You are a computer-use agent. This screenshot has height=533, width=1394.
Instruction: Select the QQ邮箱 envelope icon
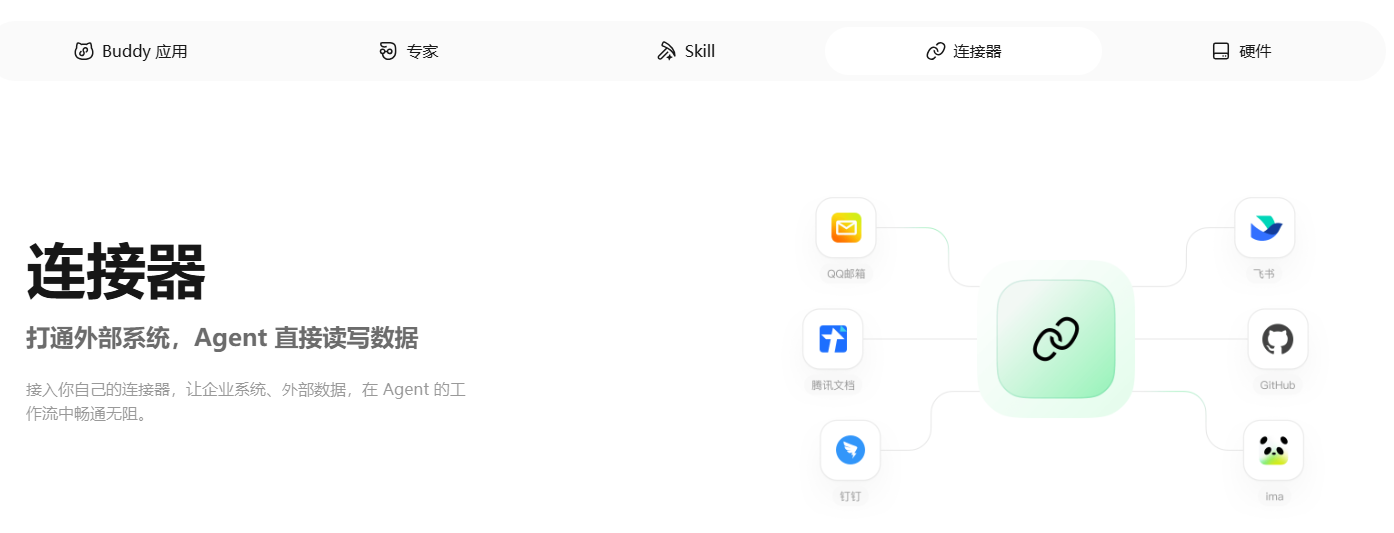[846, 228]
